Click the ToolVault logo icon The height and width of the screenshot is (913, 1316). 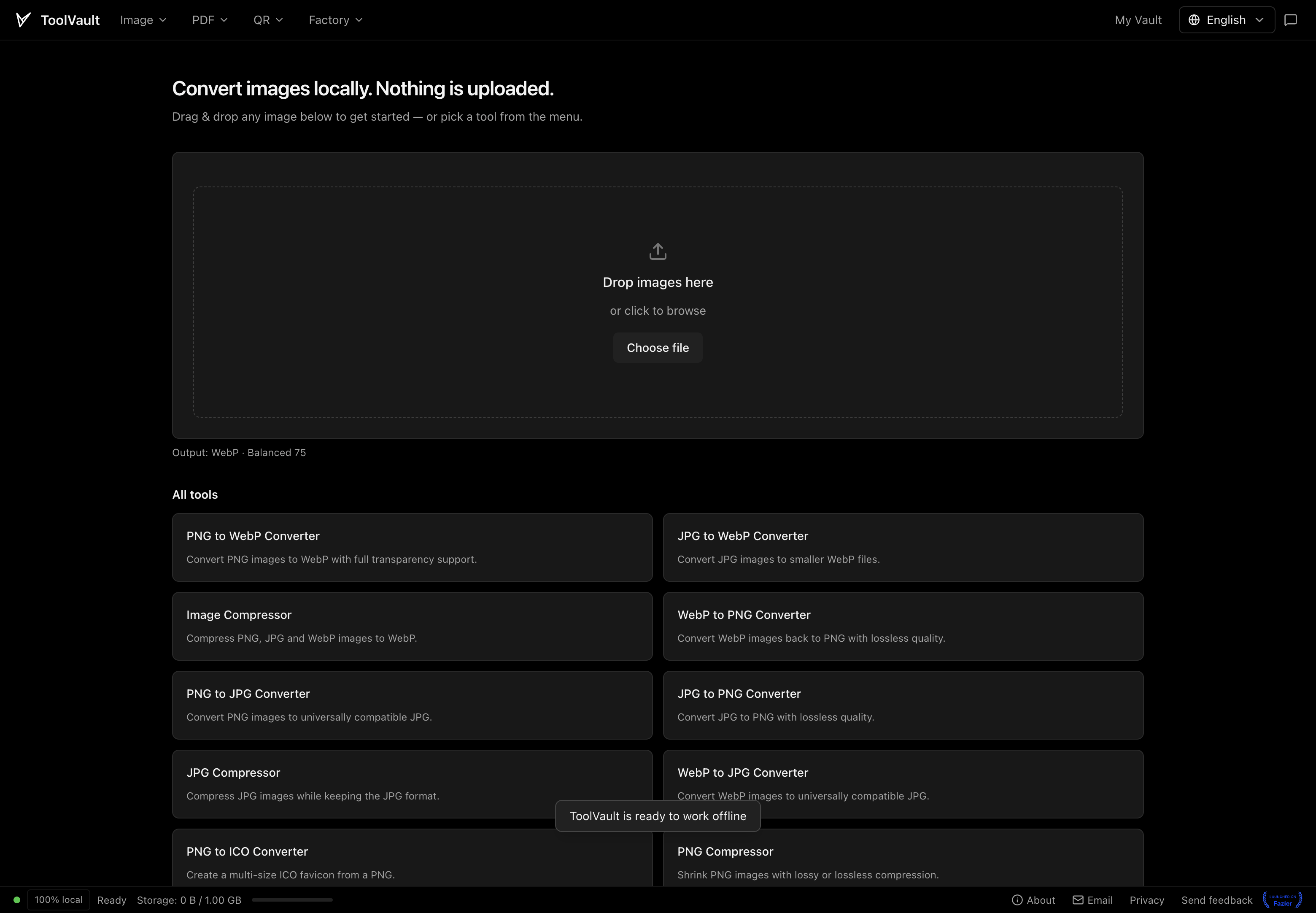[23, 20]
